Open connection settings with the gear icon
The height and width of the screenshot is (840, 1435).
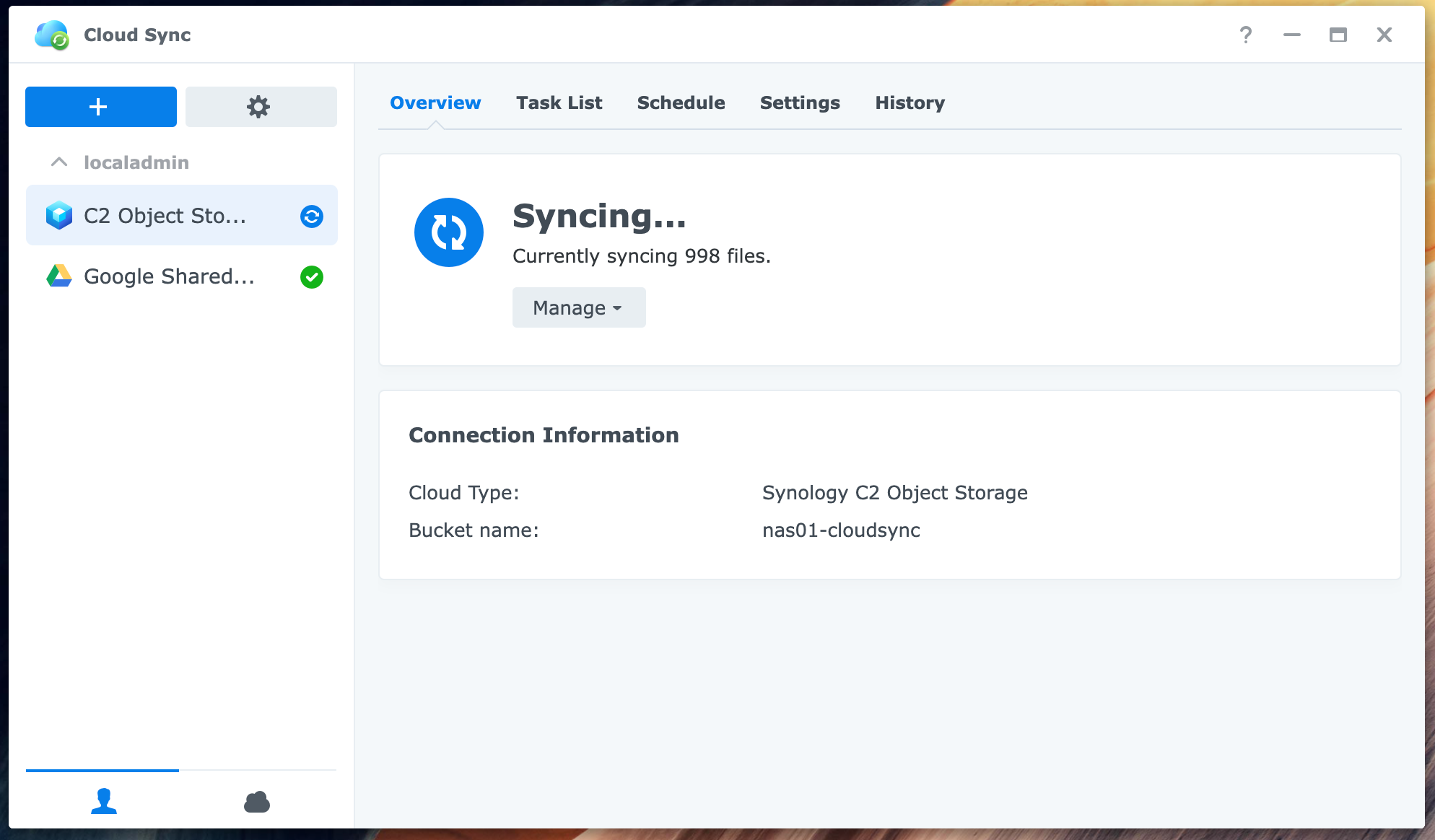click(x=260, y=106)
